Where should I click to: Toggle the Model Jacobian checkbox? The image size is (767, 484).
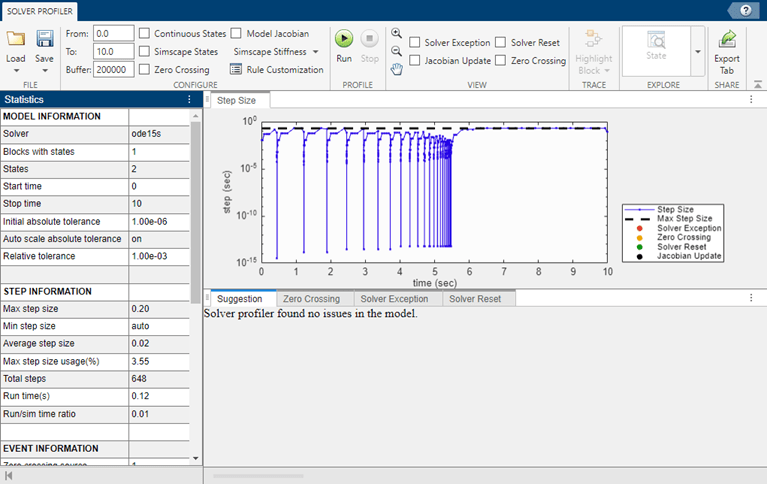(x=236, y=34)
